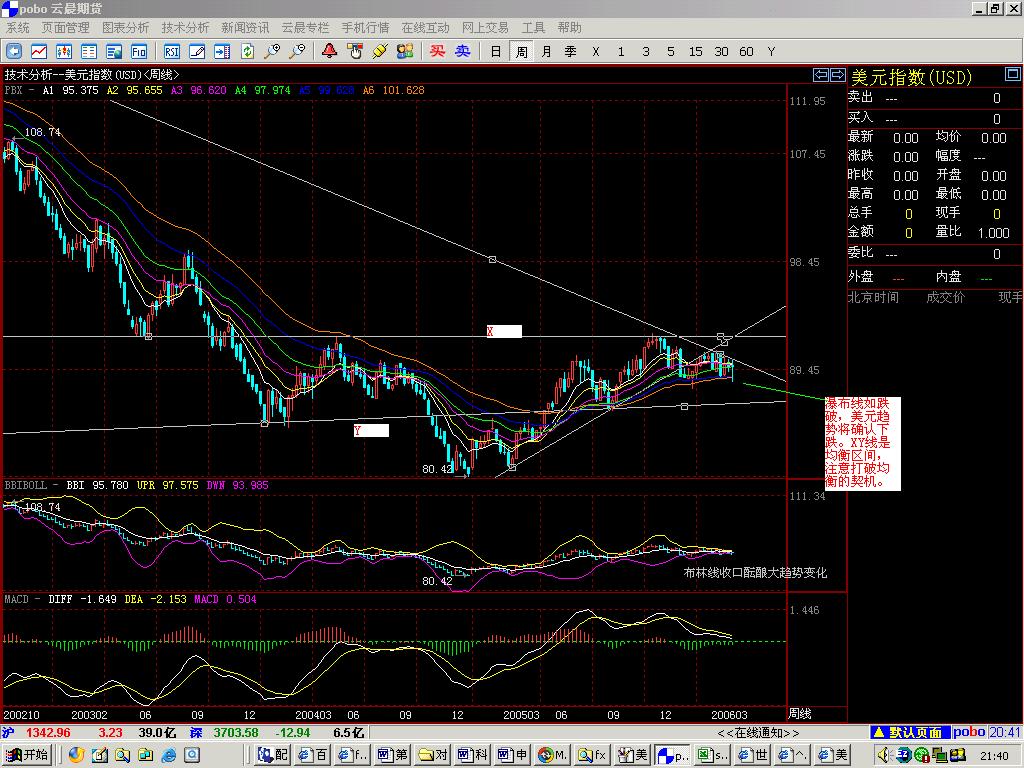Select the 3 minute period
1024x768 pixels.
[x=646, y=51]
